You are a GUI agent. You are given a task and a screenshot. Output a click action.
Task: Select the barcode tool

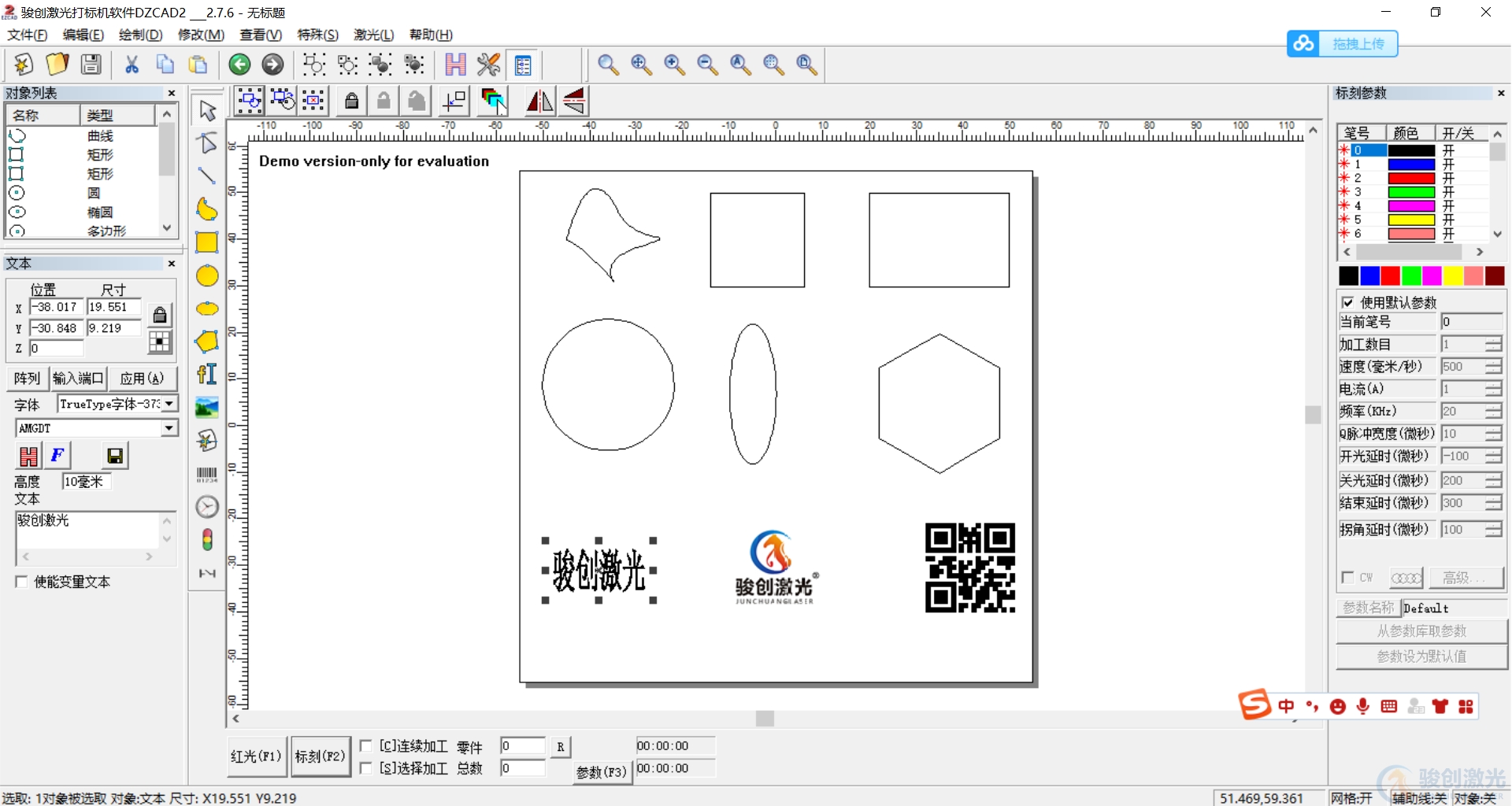point(207,474)
